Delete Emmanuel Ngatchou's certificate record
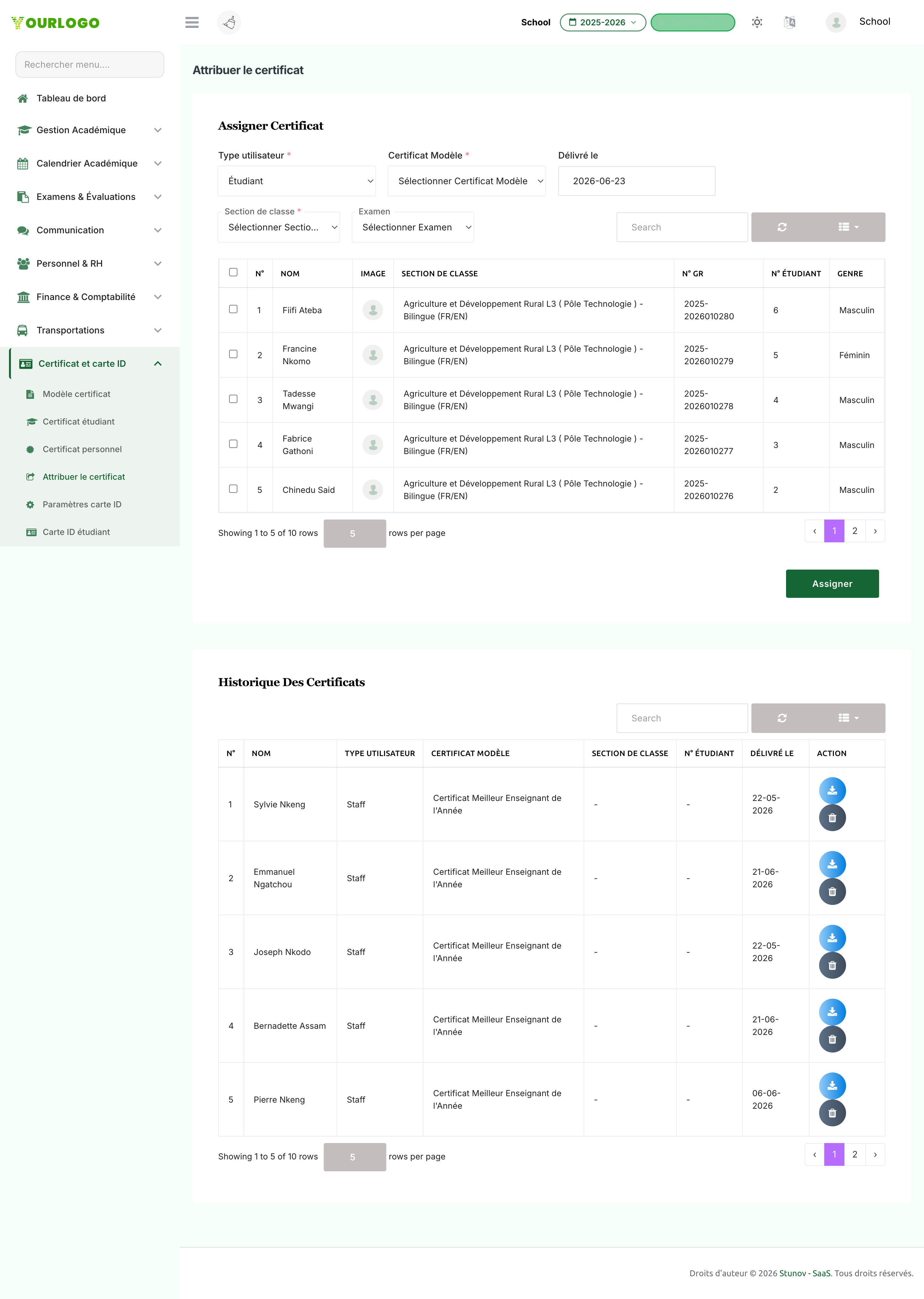 click(832, 891)
